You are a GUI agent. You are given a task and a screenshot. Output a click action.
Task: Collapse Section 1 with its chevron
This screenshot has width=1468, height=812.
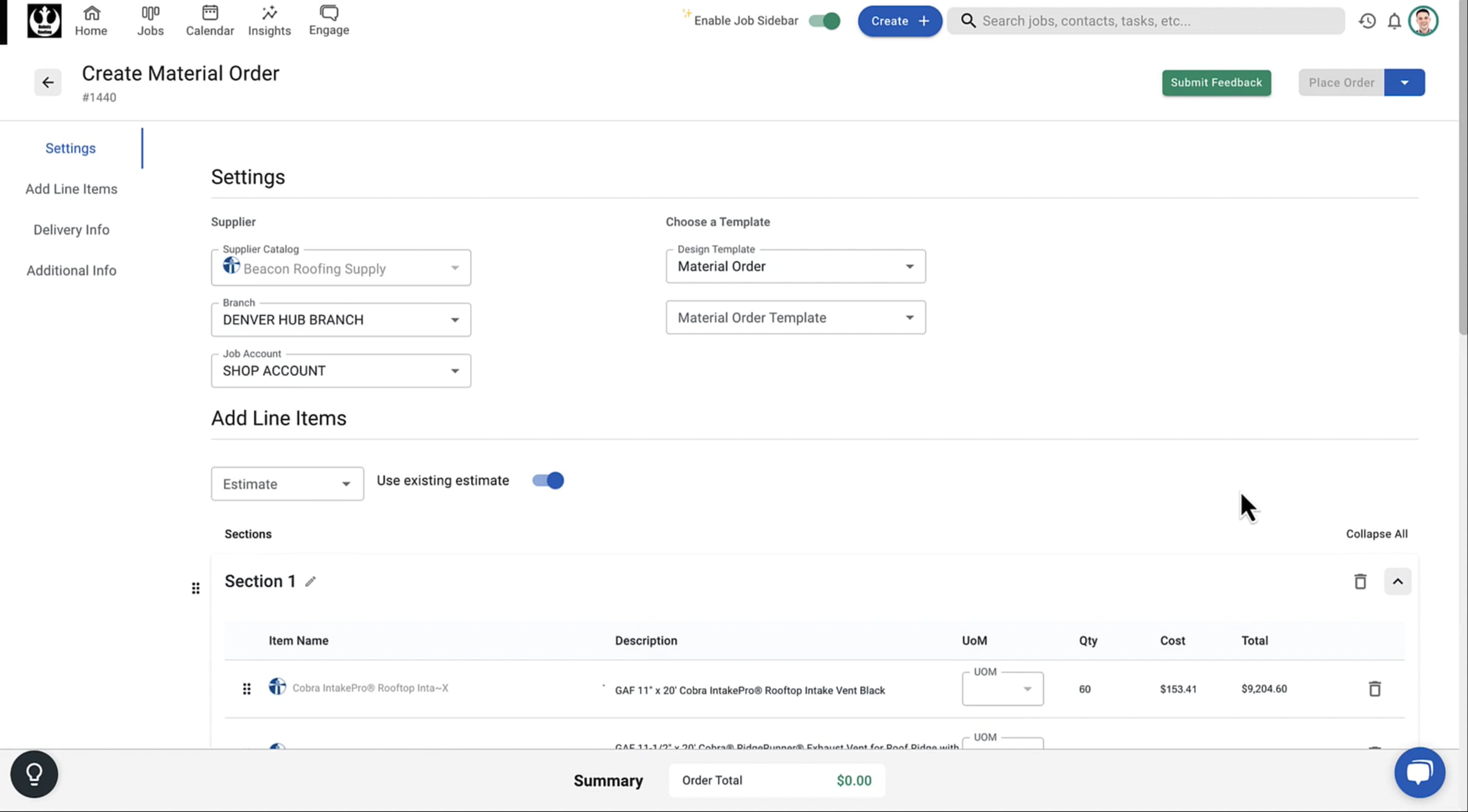pyautogui.click(x=1398, y=581)
